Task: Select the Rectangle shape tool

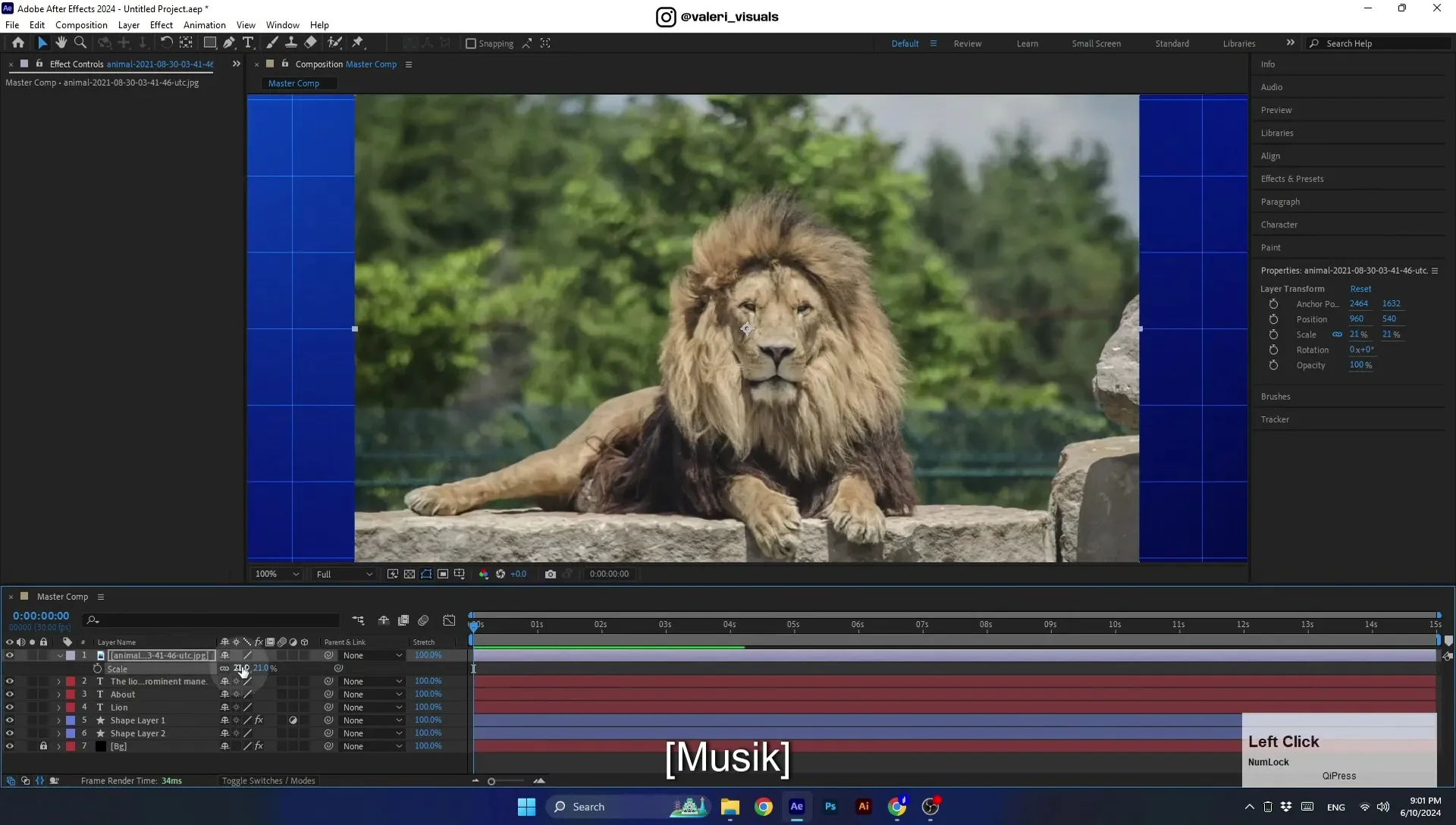Action: [x=209, y=43]
